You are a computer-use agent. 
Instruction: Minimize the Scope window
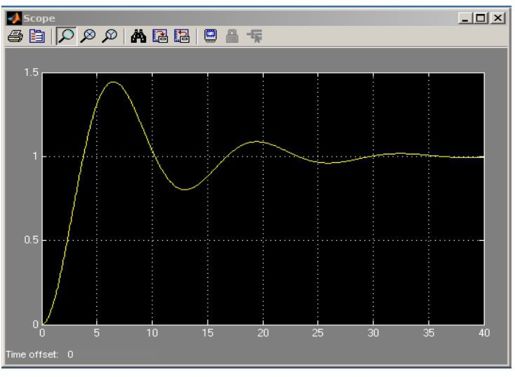[465, 18]
